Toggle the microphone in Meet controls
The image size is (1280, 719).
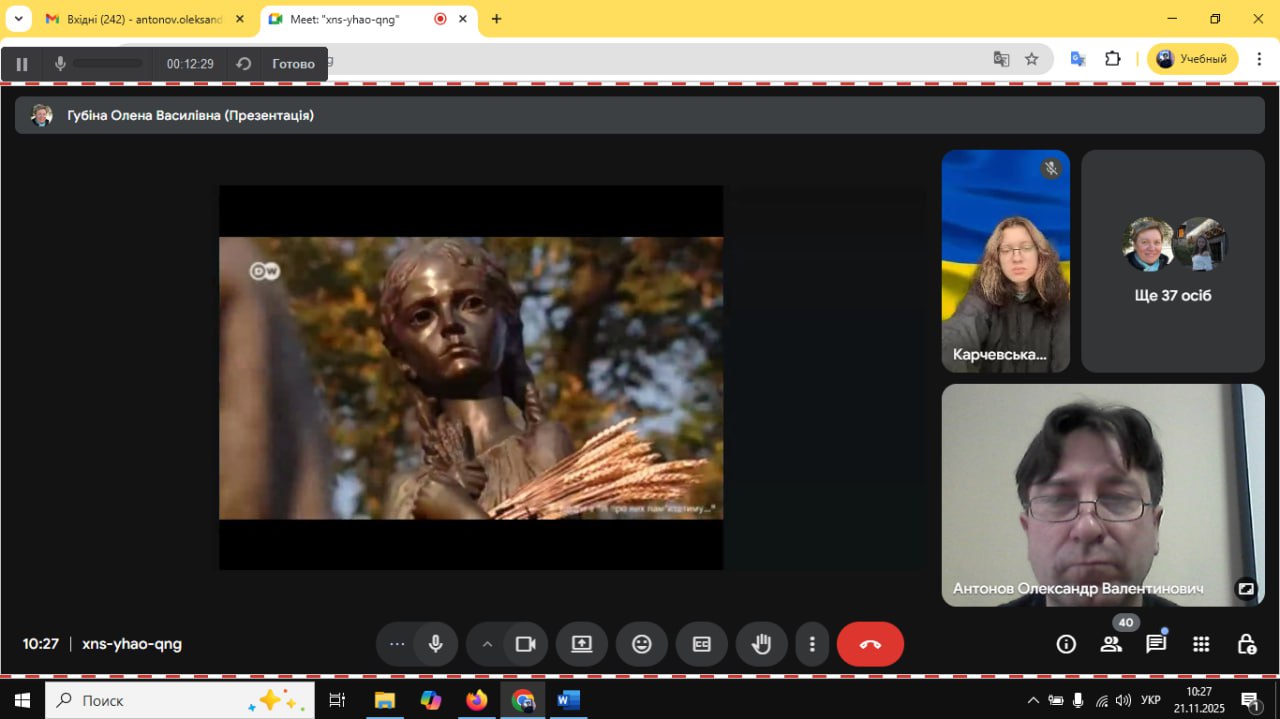pyautogui.click(x=436, y=644)
